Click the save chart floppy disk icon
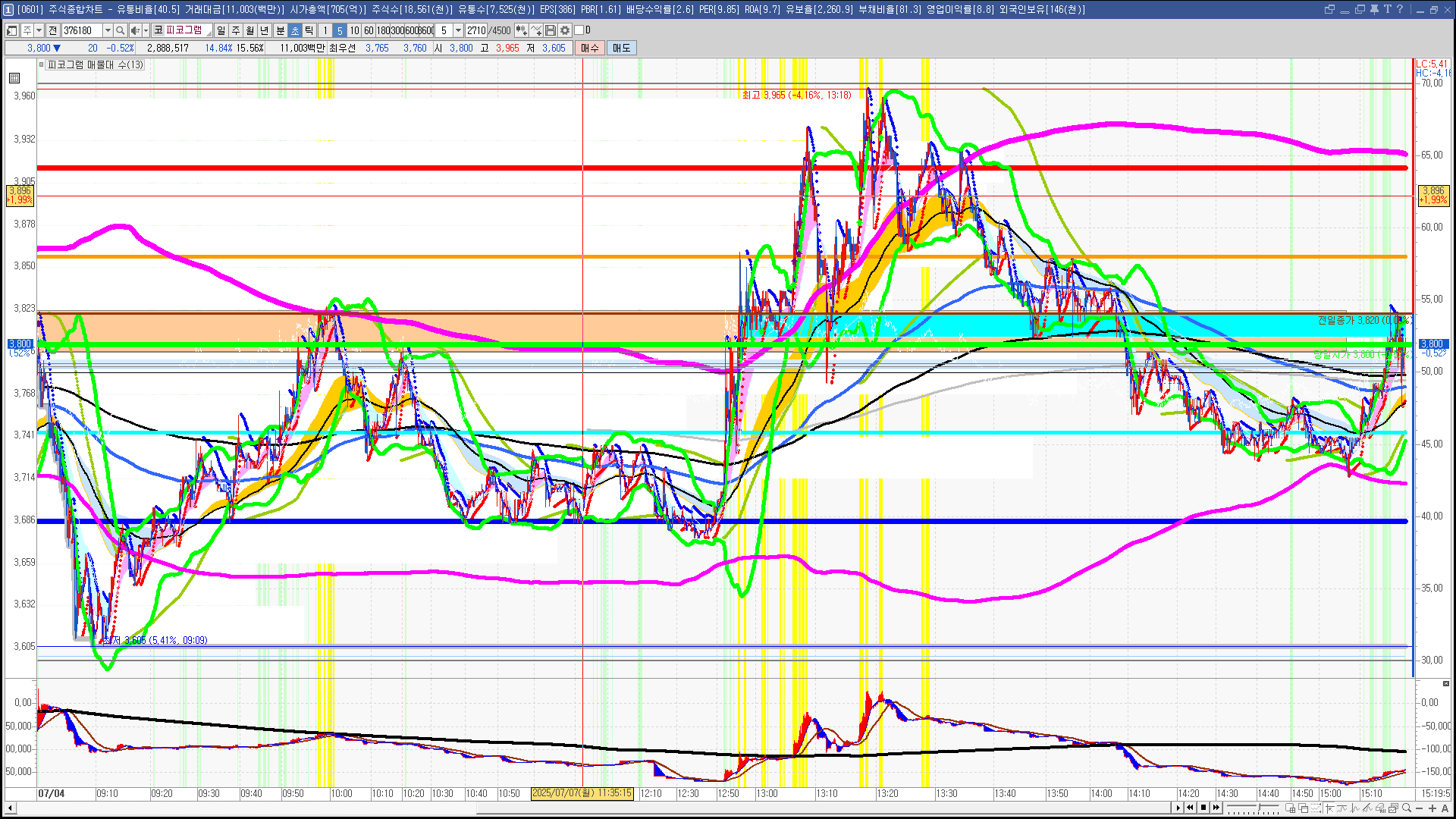This screenshot has width=1456, height=819. (x=551, y=30)
